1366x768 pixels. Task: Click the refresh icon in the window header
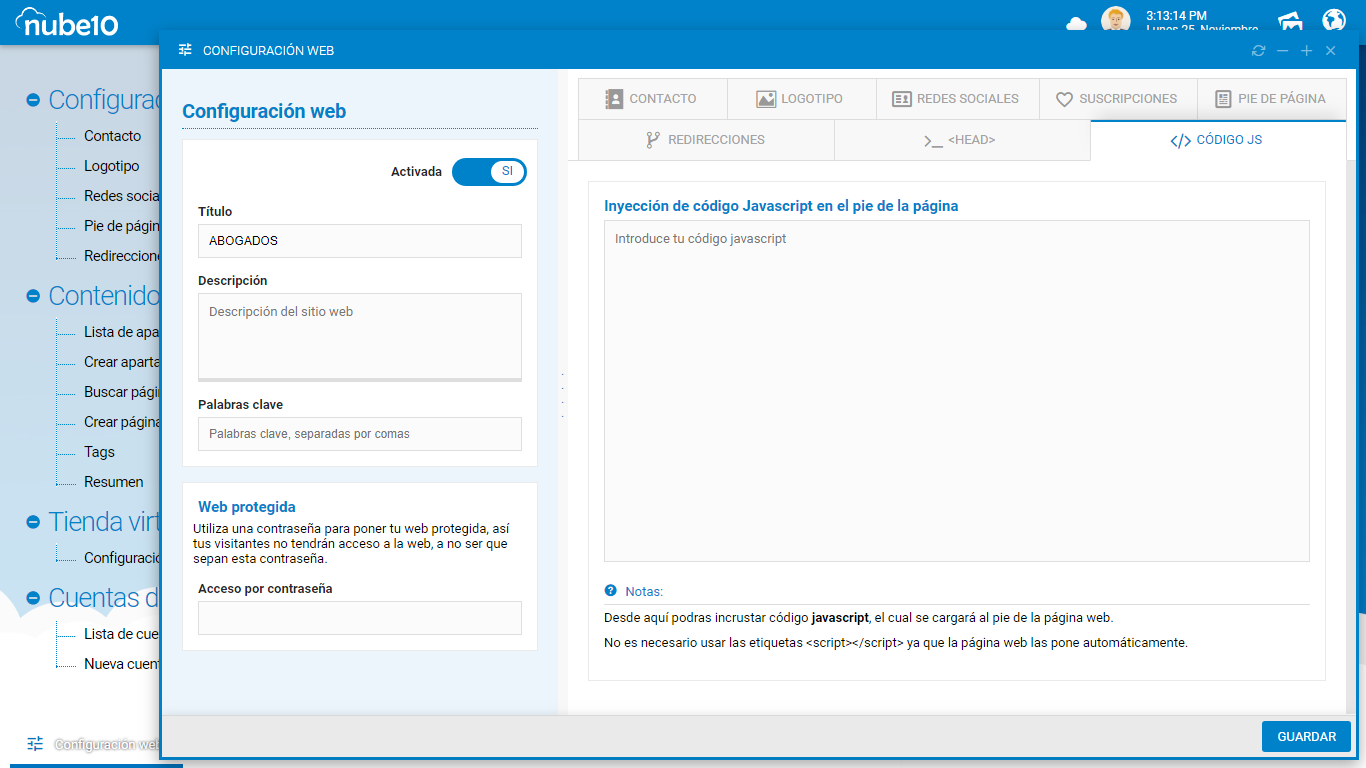[x=1258, y=51]
